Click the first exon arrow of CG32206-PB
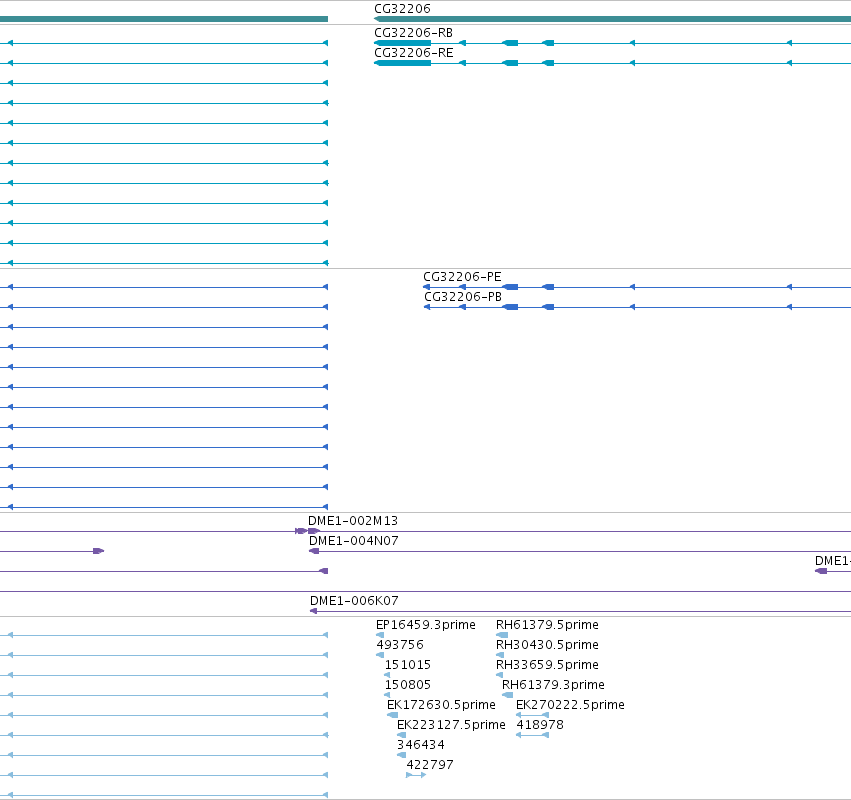This screenshot has width=851, height=800. (x=427, y=307)
